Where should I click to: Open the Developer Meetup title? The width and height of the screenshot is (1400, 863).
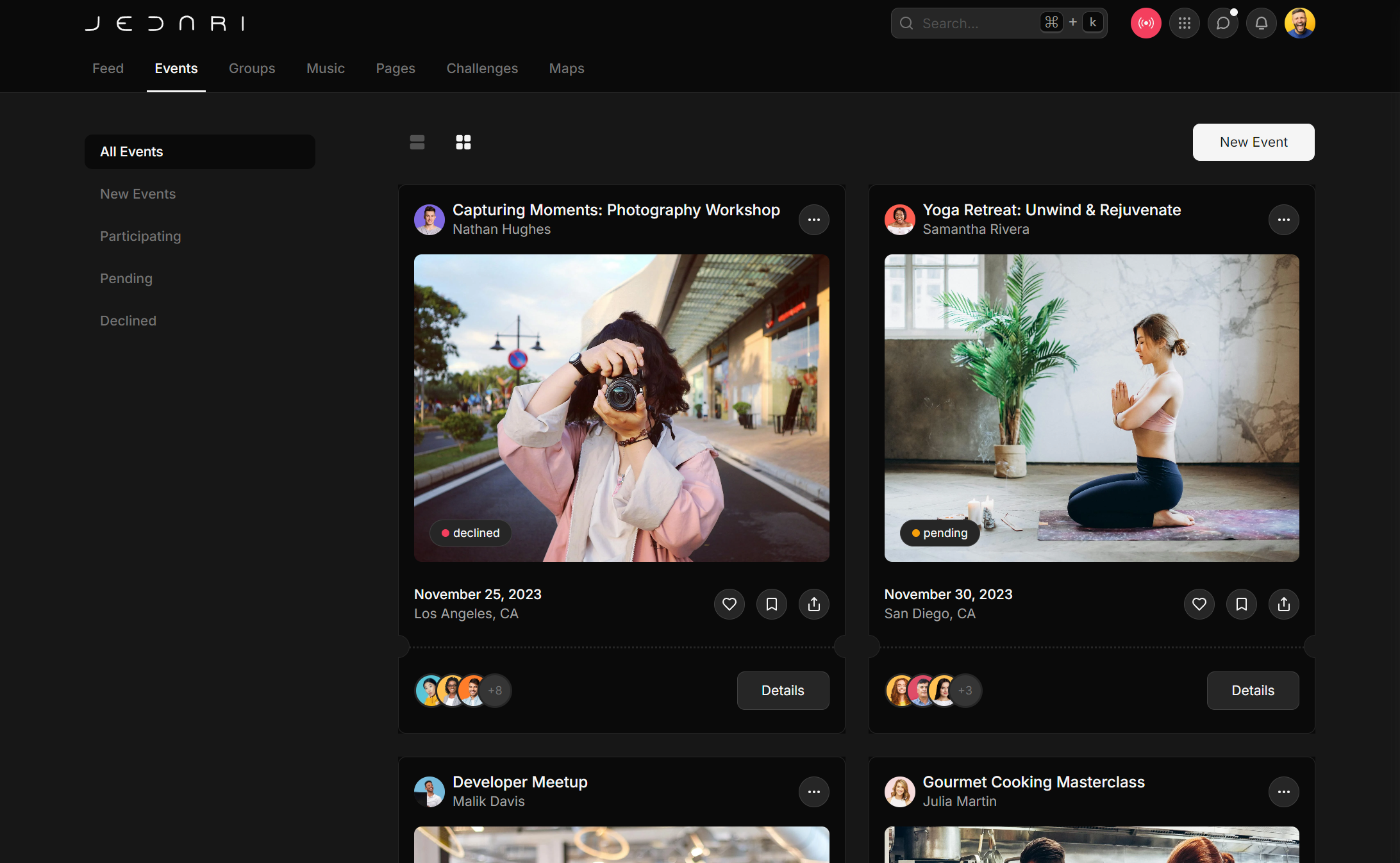pyautogui.click(x=520, y=782)
